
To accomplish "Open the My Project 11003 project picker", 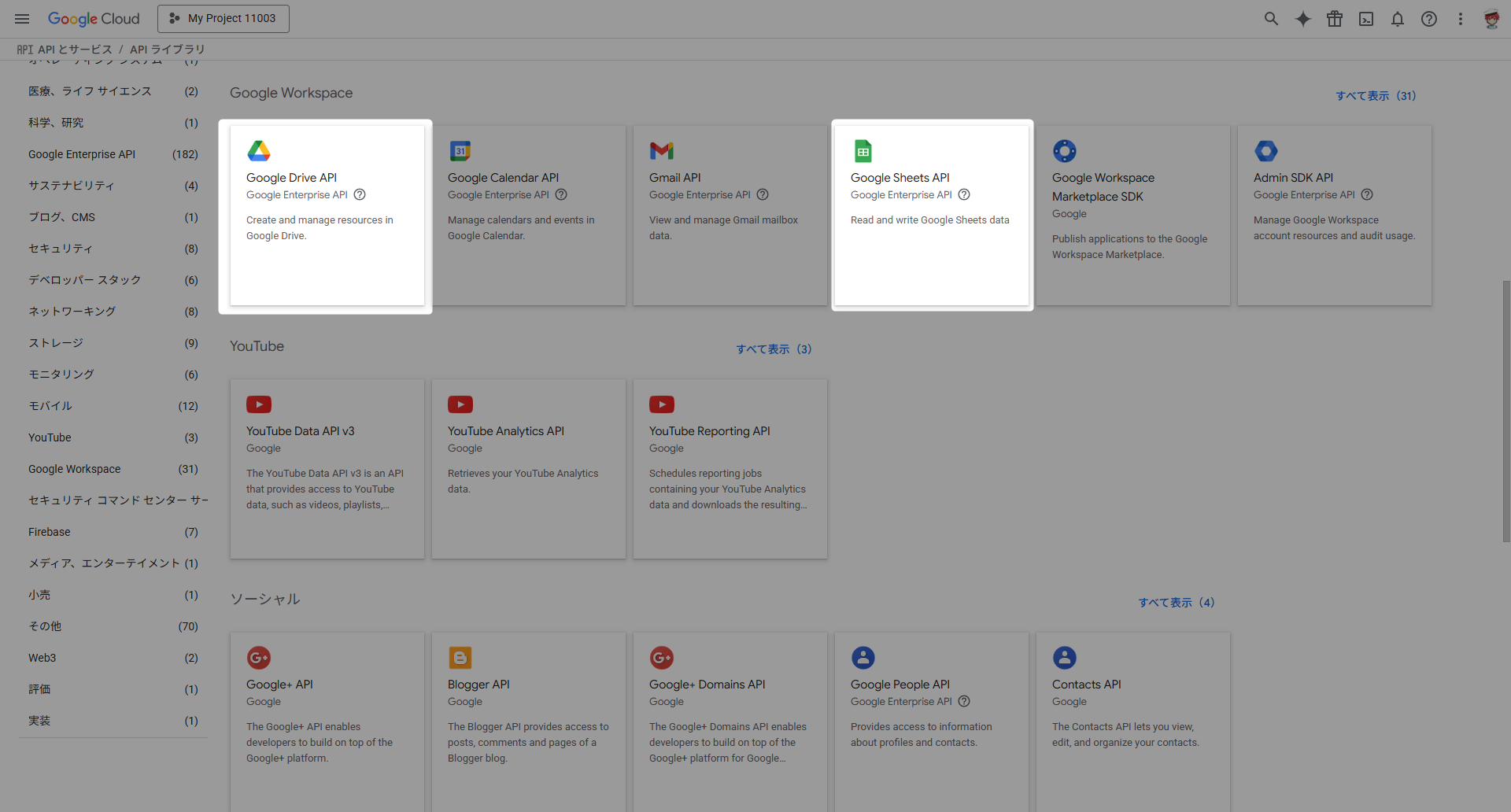I will tap(224, 19).
